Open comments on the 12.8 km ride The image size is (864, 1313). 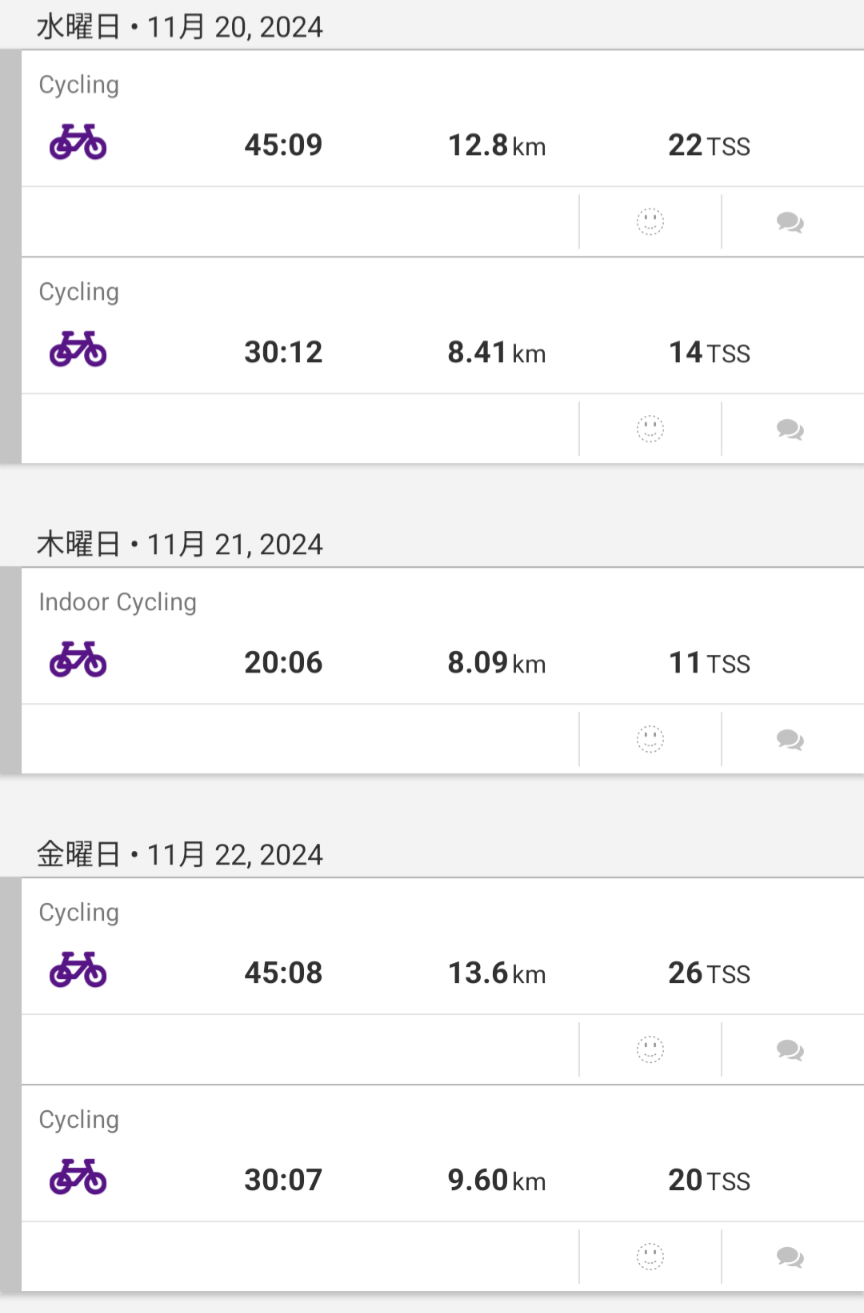[x=790, y=222]
